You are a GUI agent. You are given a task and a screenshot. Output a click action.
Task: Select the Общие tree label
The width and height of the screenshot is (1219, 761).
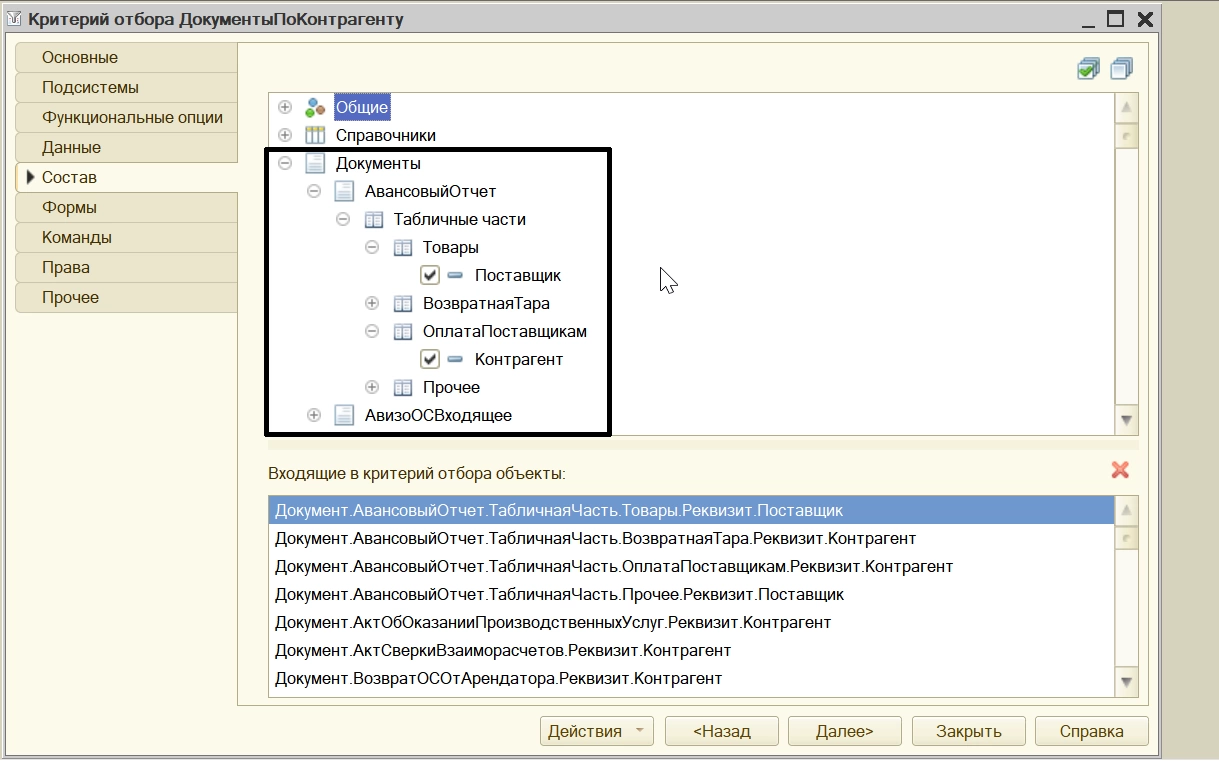[x=362, y=107]
